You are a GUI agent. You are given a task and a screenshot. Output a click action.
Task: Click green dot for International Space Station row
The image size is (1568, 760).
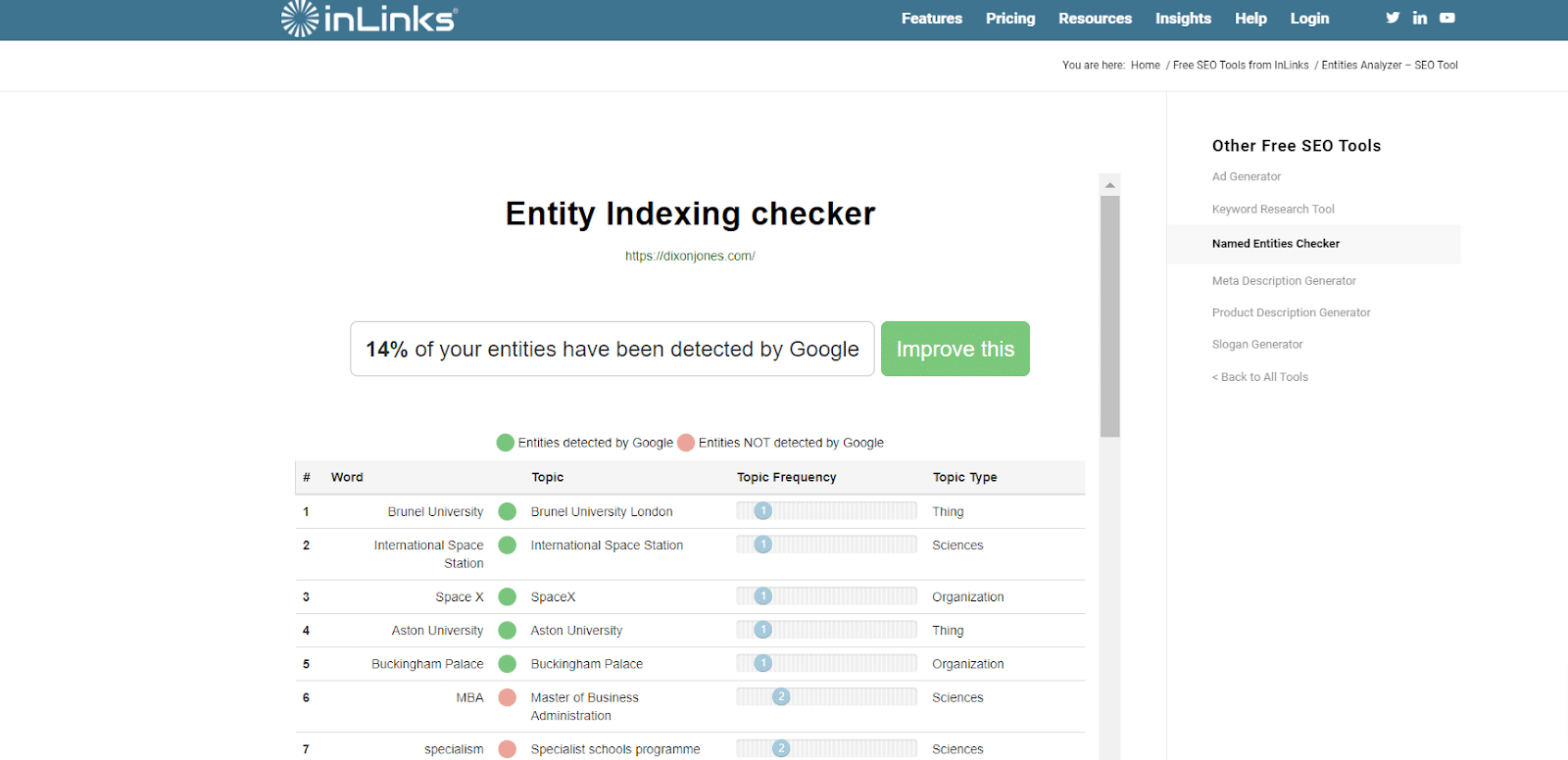(x=508, y=545)
